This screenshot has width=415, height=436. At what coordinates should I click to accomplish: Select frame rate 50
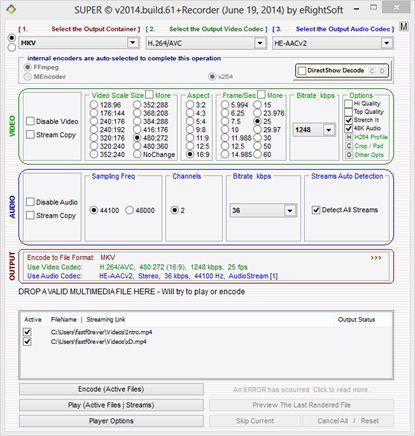pyautogui.click(x=258, y=146)
